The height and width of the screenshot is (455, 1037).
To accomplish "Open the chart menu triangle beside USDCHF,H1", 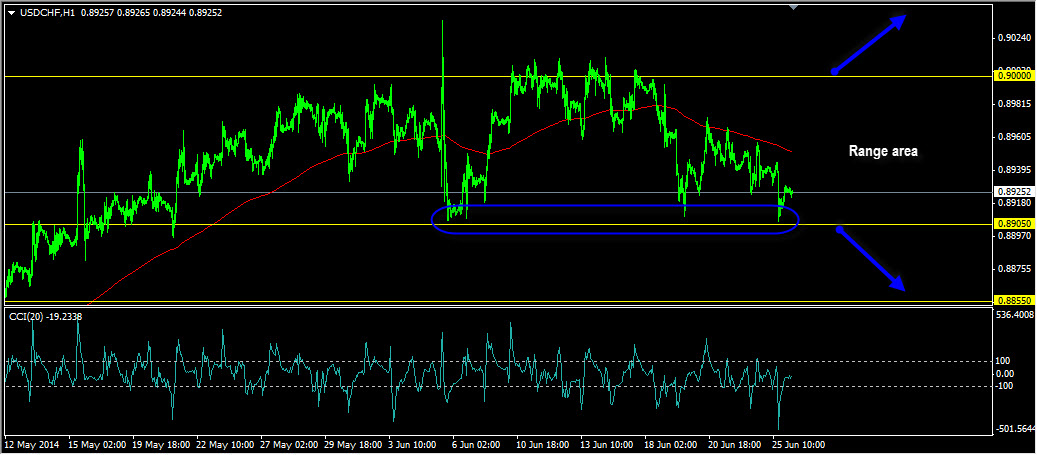I will click(11, 13).
